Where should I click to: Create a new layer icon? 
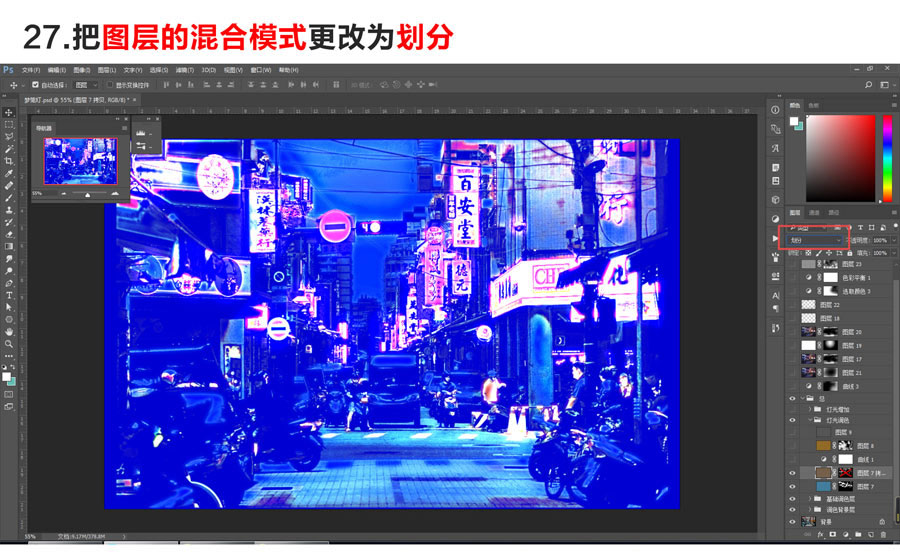coord(871,534)
